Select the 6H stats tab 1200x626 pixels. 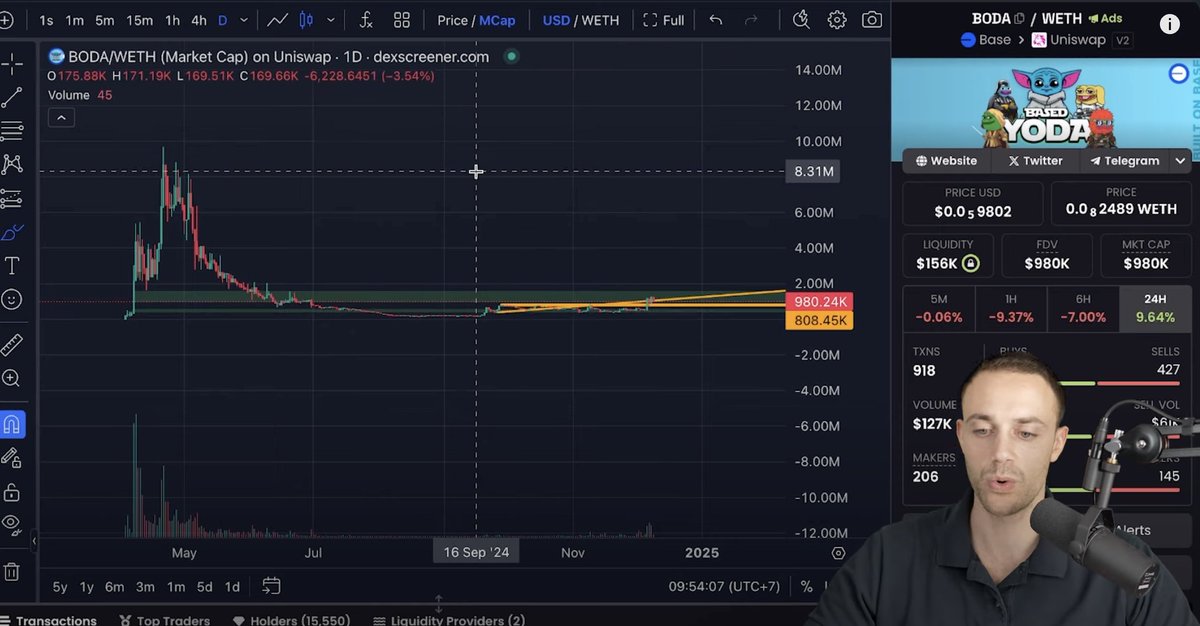click(x=1082, y=308)
